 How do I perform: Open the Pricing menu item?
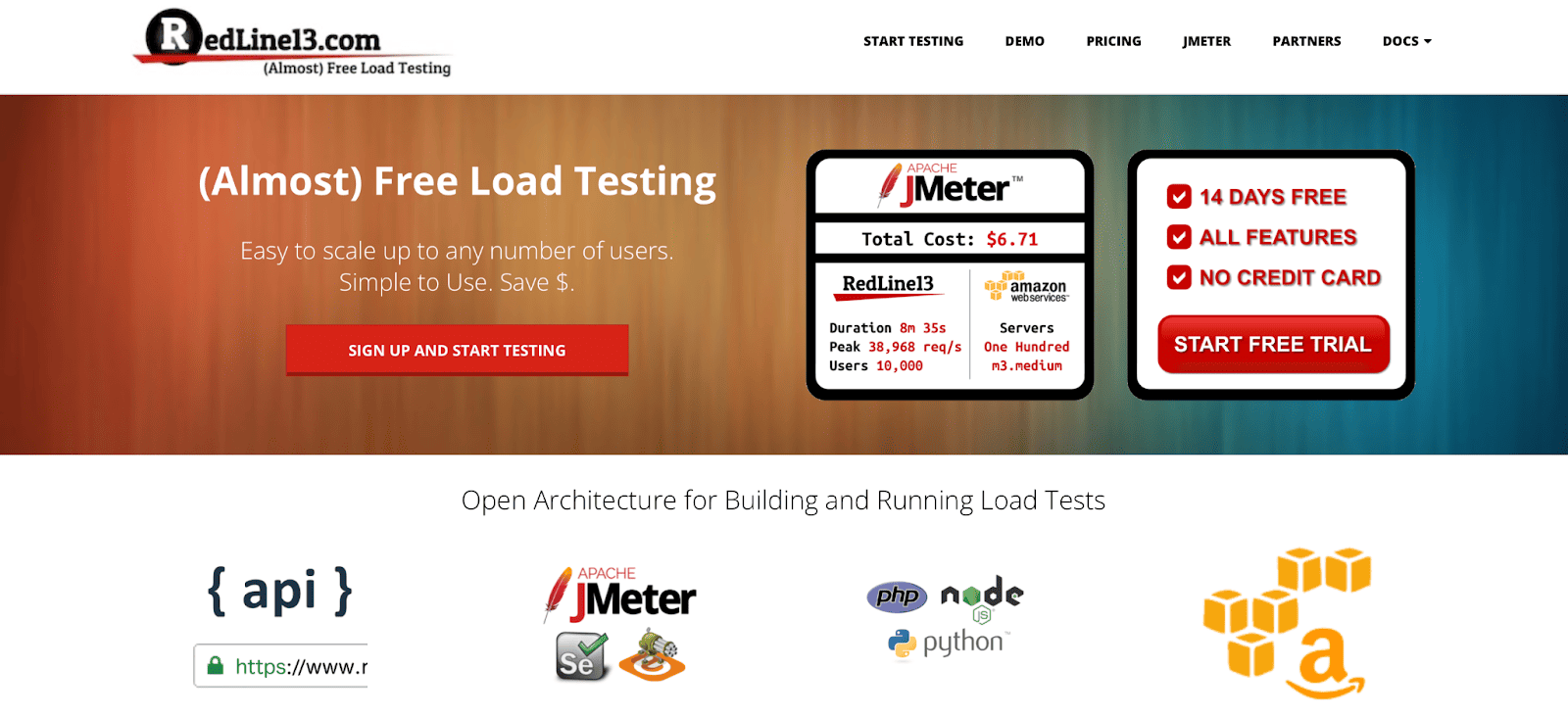(x=1113, y=41)
